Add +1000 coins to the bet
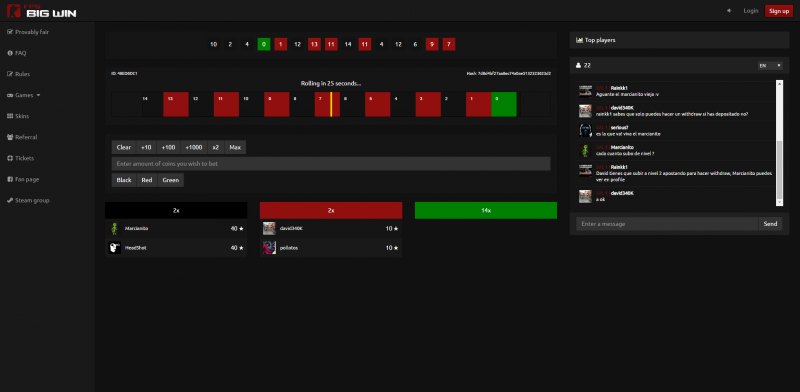800x392 pixels. click(194, 148)
